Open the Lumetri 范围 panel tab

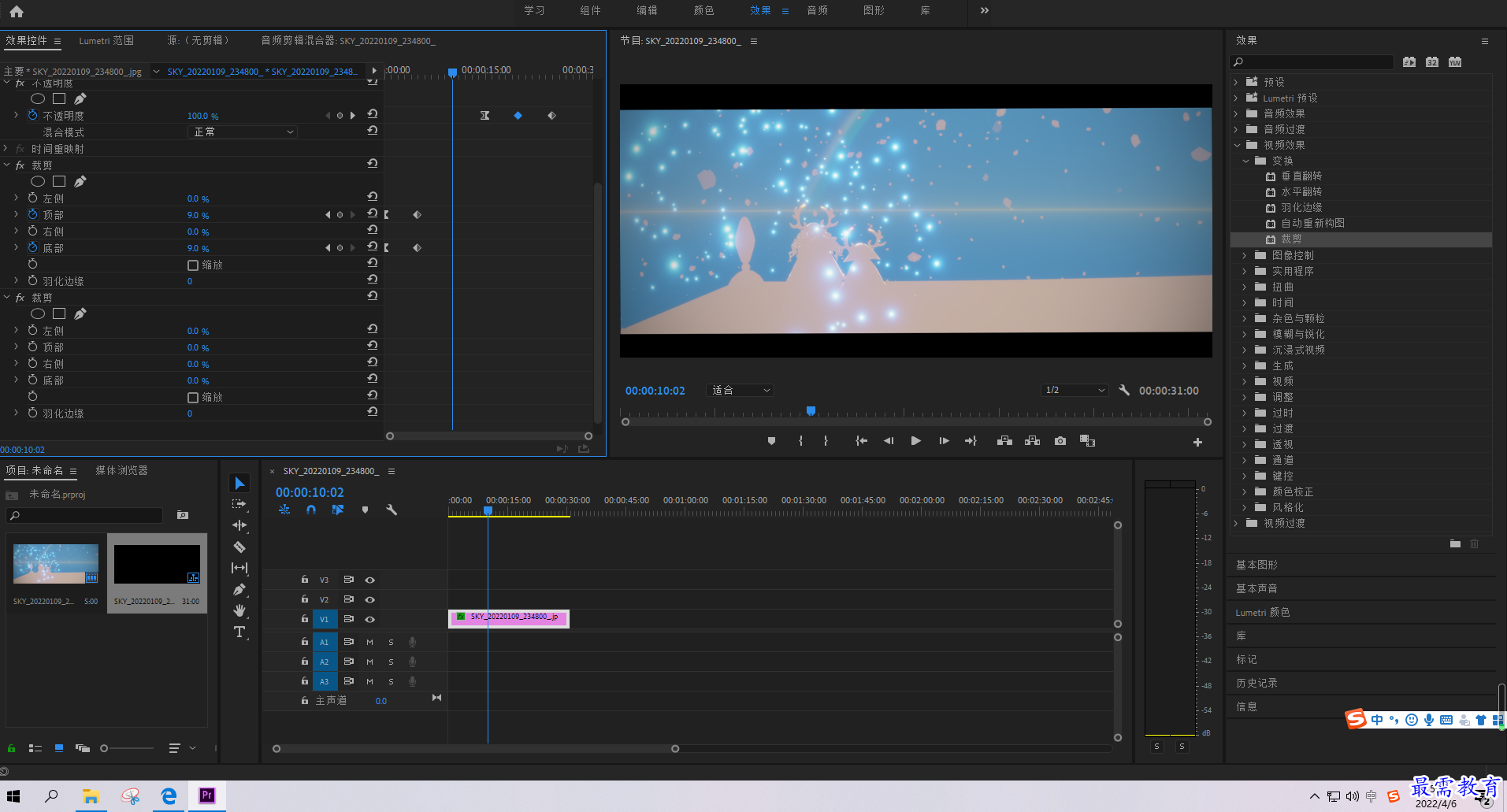pos(106,40)
